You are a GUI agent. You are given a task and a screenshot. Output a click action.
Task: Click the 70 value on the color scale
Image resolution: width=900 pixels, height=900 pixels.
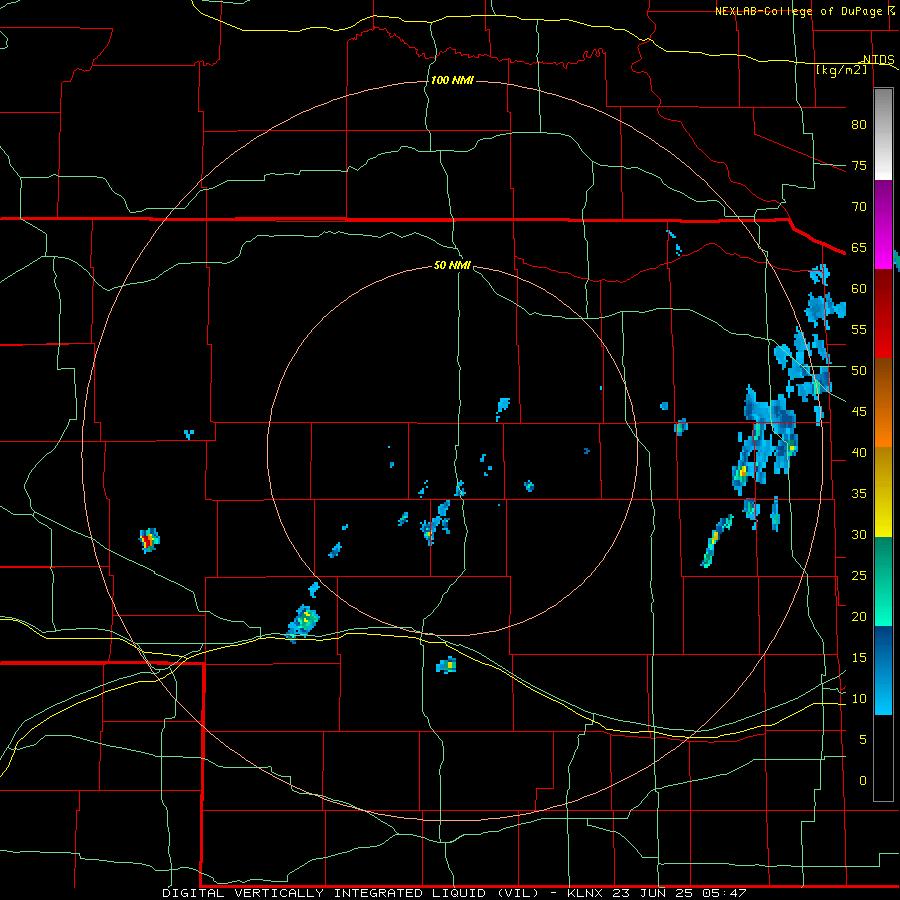pyautogui.click(x=859, y=207)
